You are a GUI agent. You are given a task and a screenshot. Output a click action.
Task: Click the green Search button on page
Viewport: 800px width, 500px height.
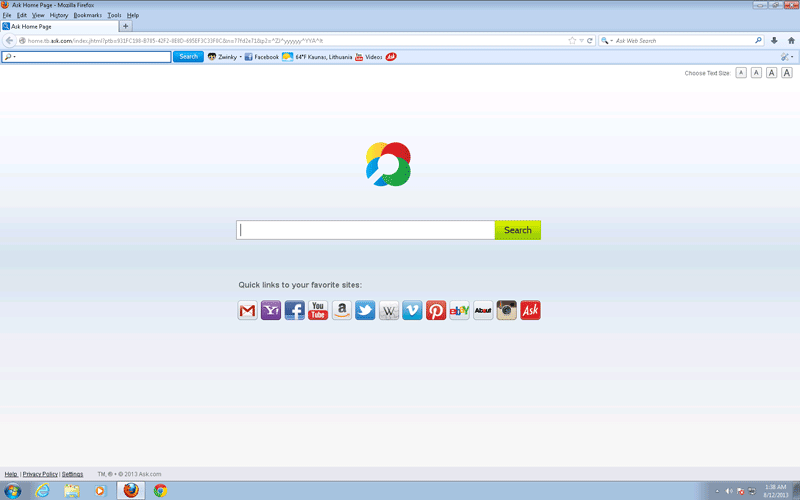point(517,230)
